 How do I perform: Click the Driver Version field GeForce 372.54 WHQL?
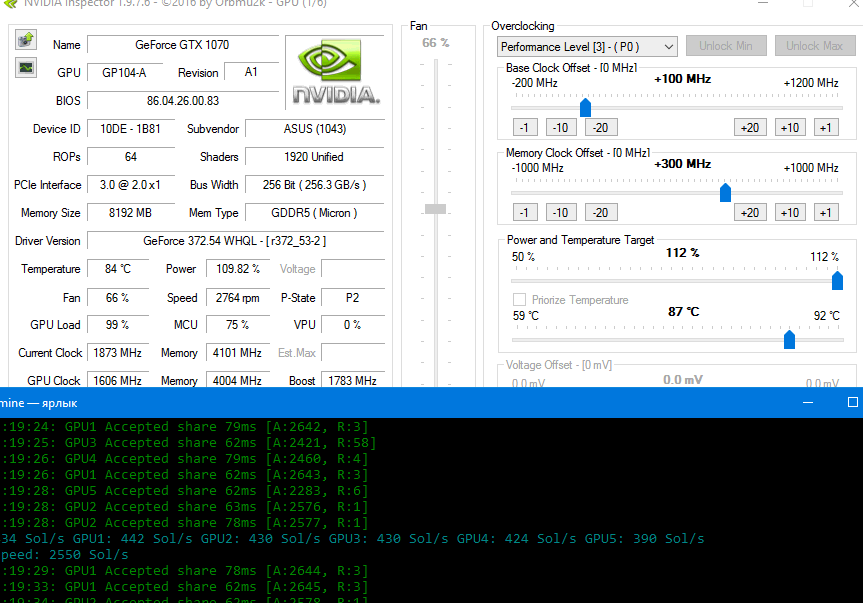tap(236, 241)
